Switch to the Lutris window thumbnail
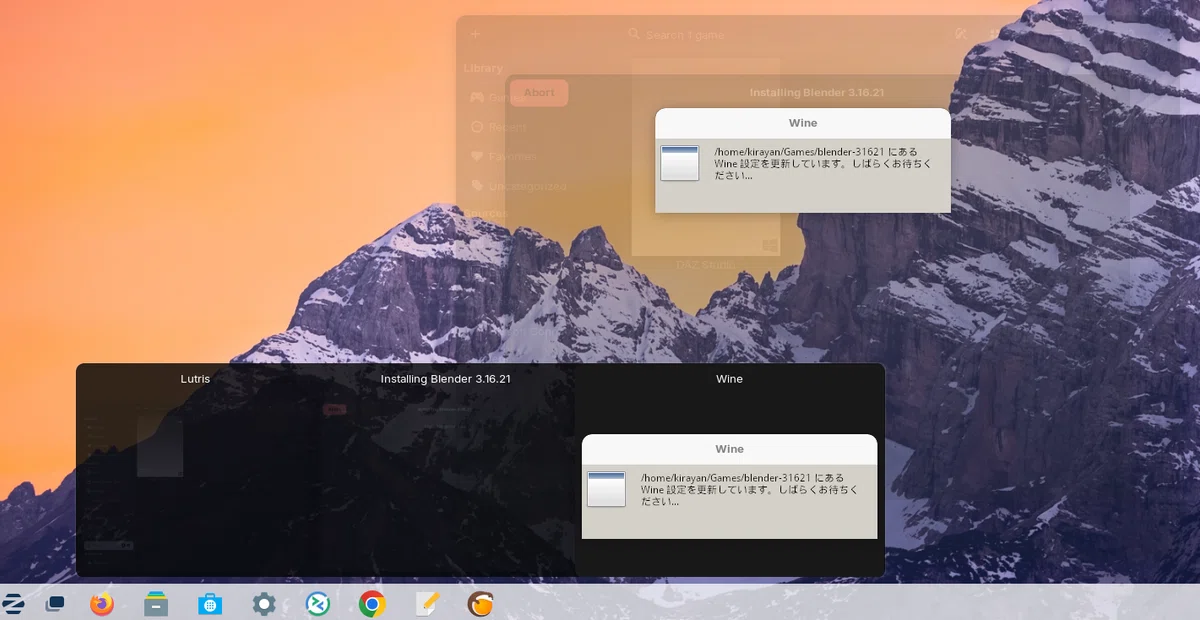Viewport: 1200px width, 620px height. (195, 470)
